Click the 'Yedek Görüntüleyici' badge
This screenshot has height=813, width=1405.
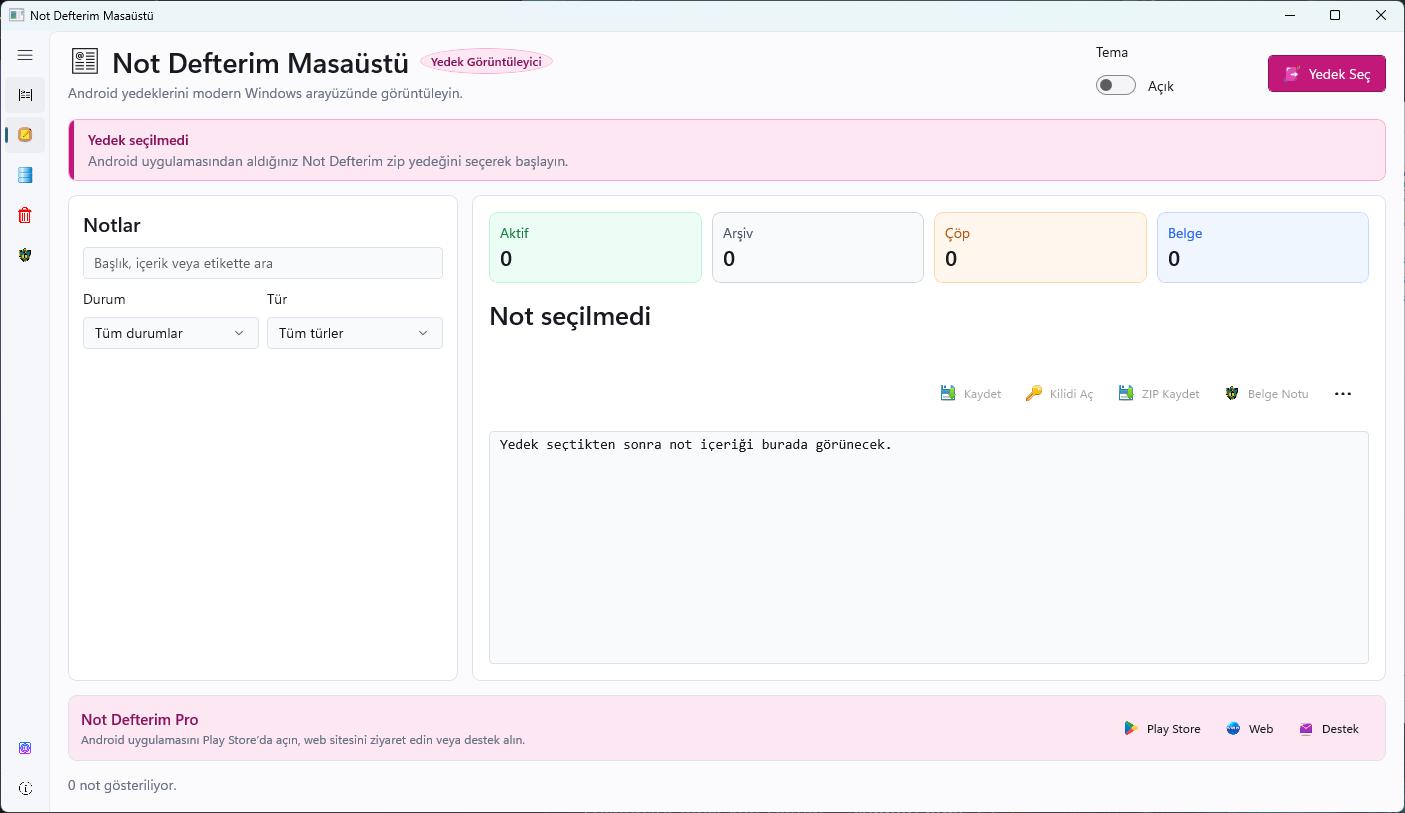[486, 62]
